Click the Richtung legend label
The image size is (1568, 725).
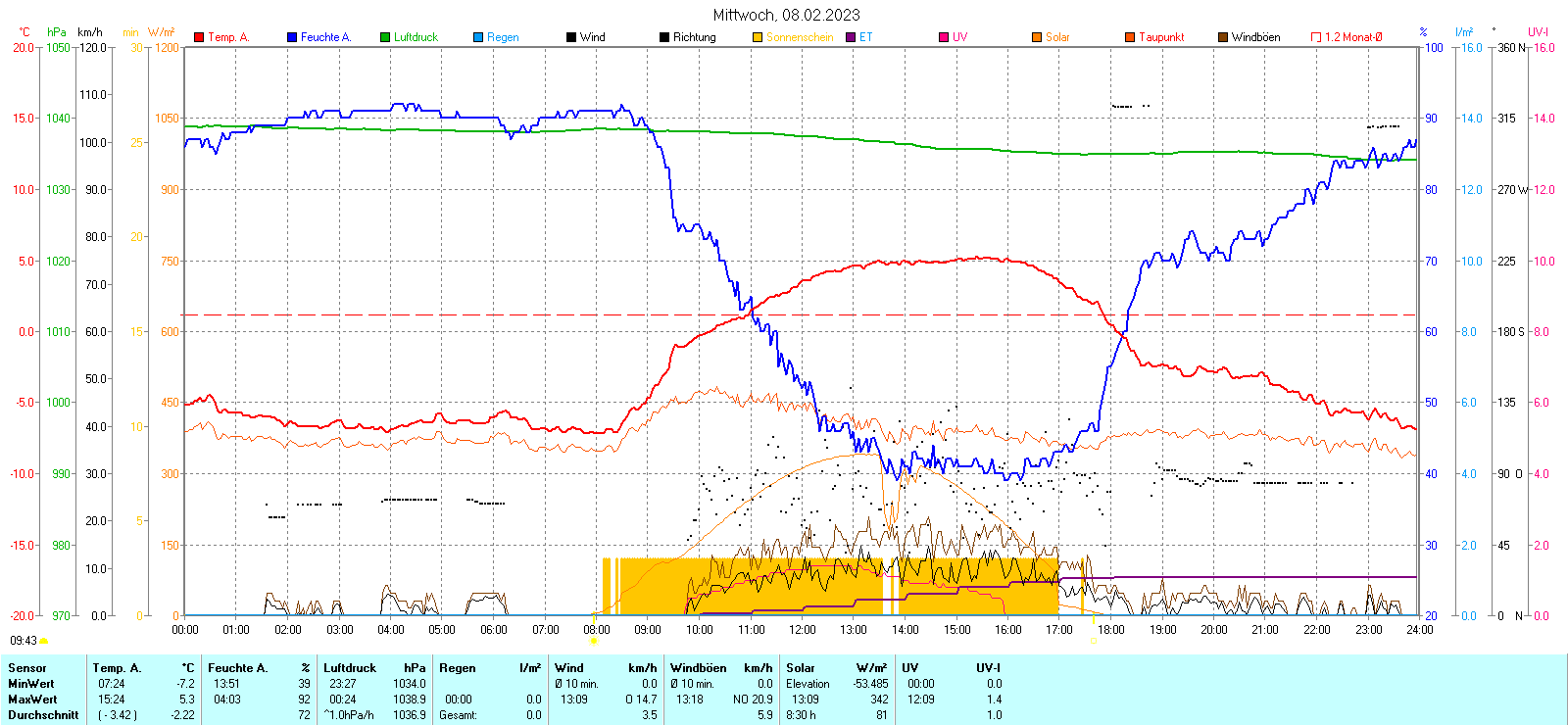(x=694, y=37)
